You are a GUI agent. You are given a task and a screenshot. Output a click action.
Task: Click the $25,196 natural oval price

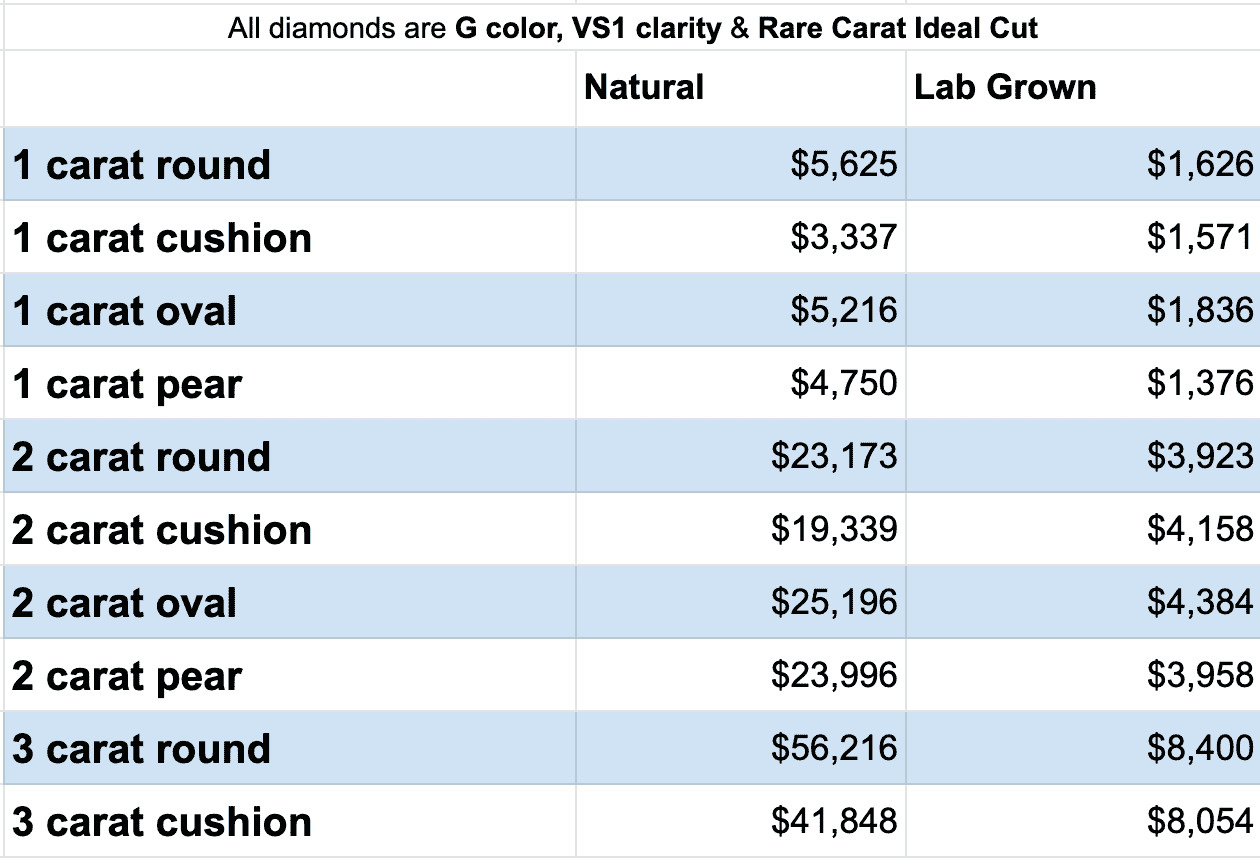tap(834, 603)
